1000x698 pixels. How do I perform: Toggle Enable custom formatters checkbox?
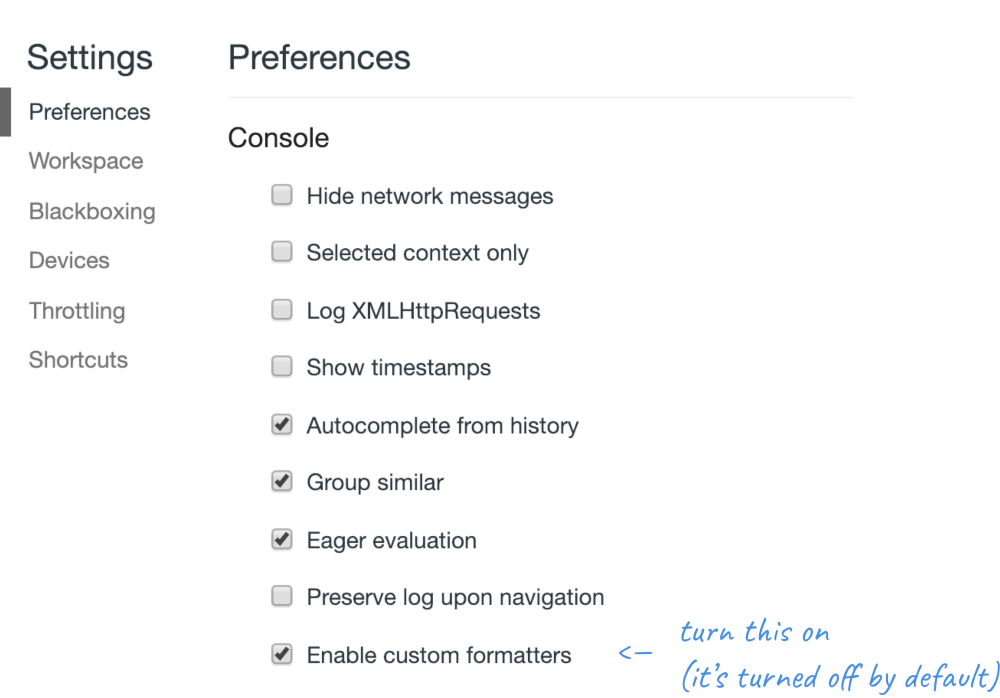(282, 655)
